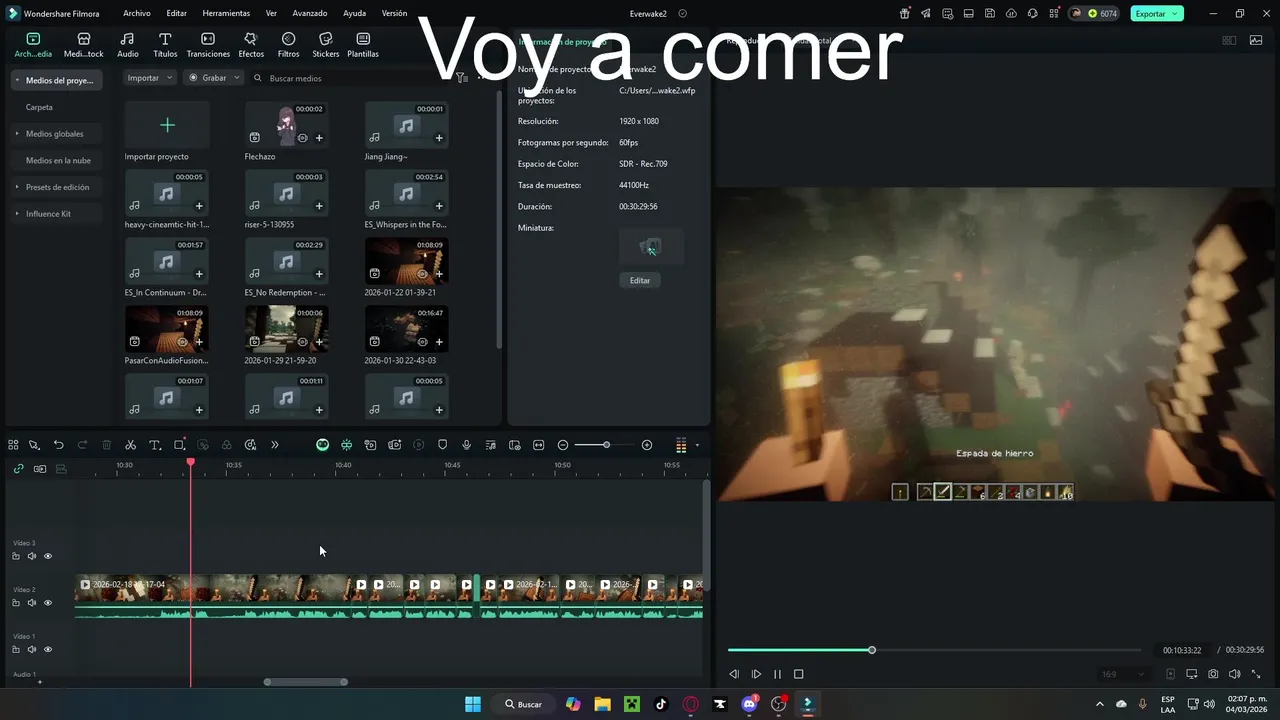1280x720 pixels.
Task: Open the Exportar dropdown arrow
Action: tap(1175, 14)
